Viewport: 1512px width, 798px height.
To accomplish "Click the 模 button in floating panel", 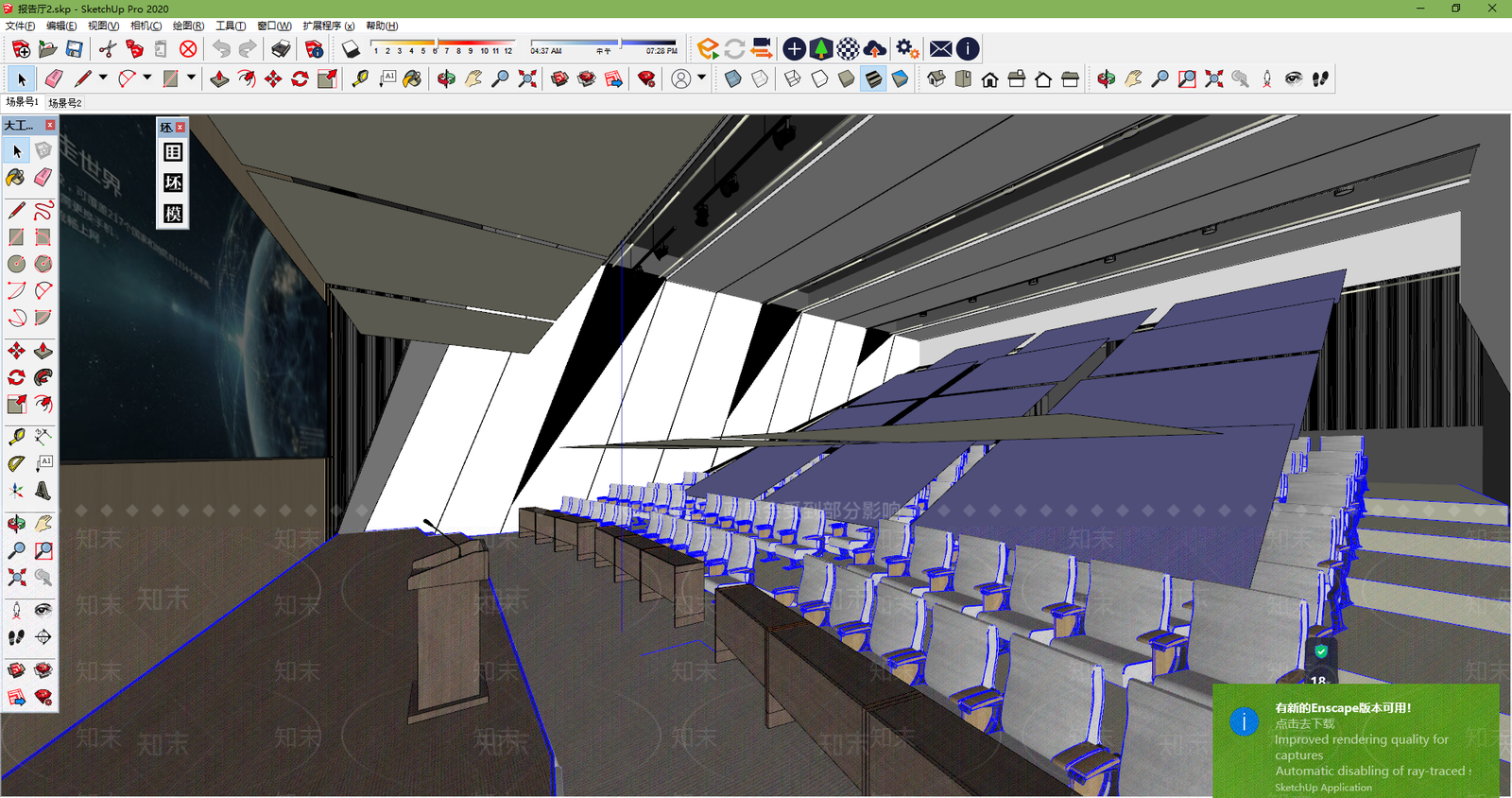I will (173, 214).
